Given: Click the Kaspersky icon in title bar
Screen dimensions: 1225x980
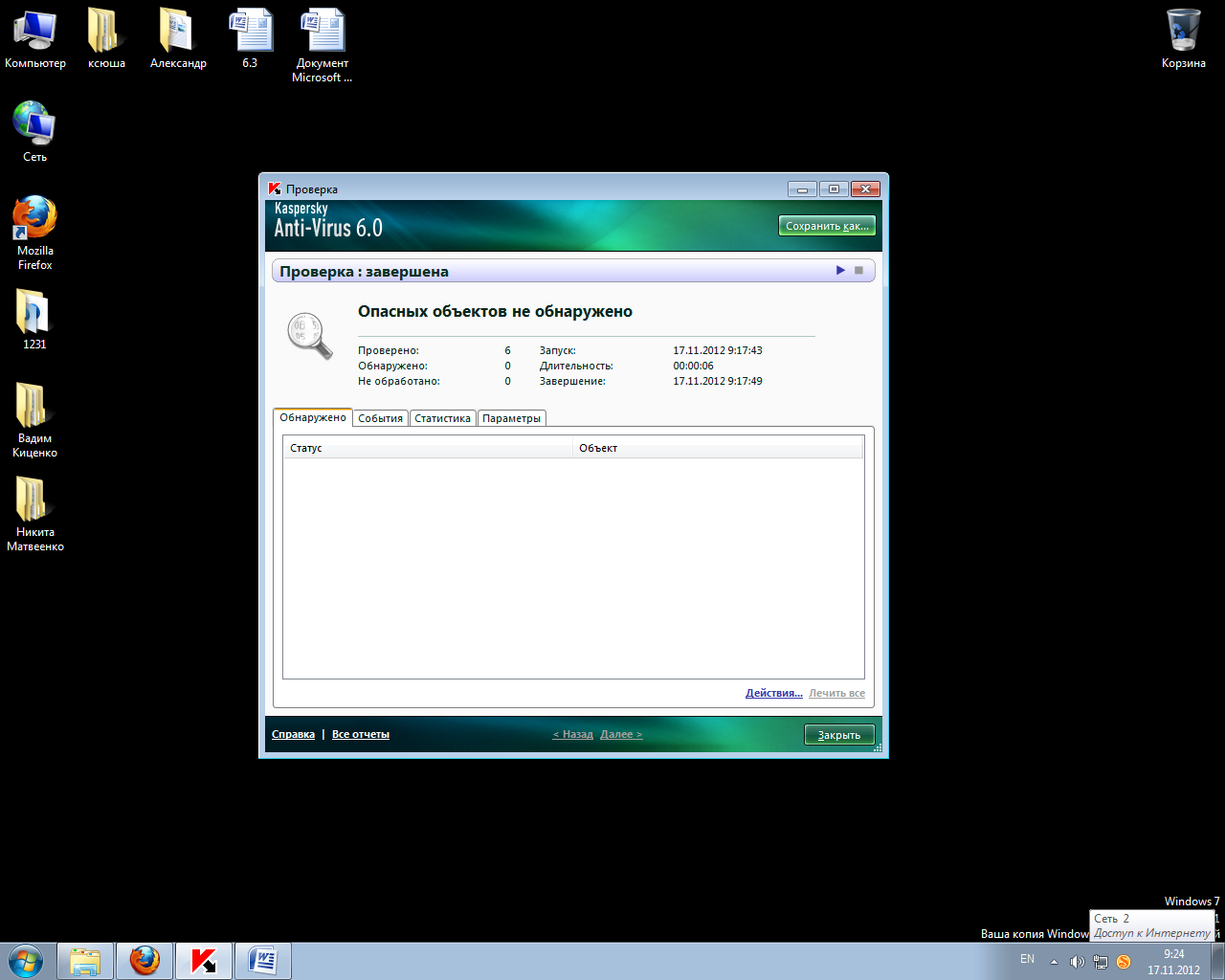Looking at the screenshot, I should [x=275, y=189].
